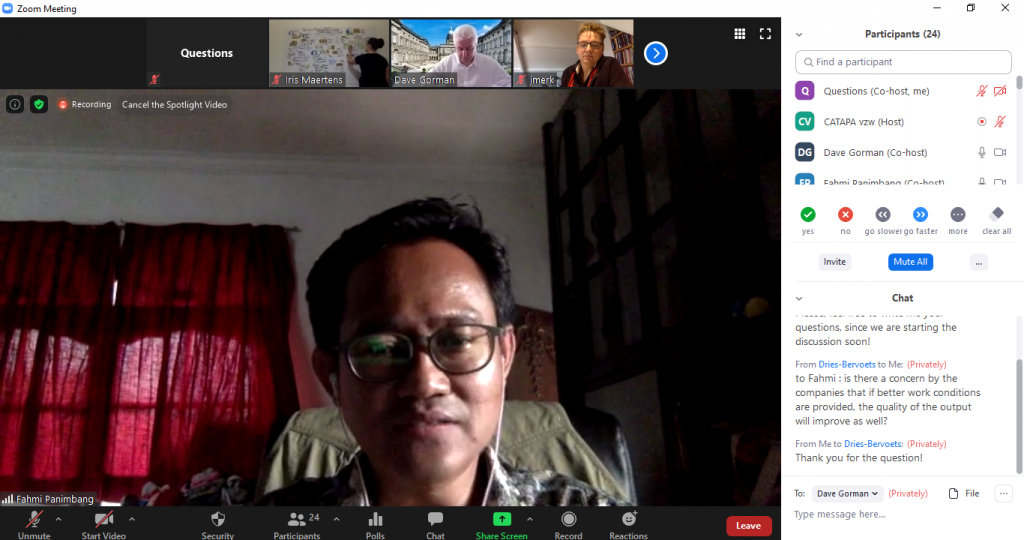
Task: Open audio options arrow next to Unmute
Action: (58, 520)
